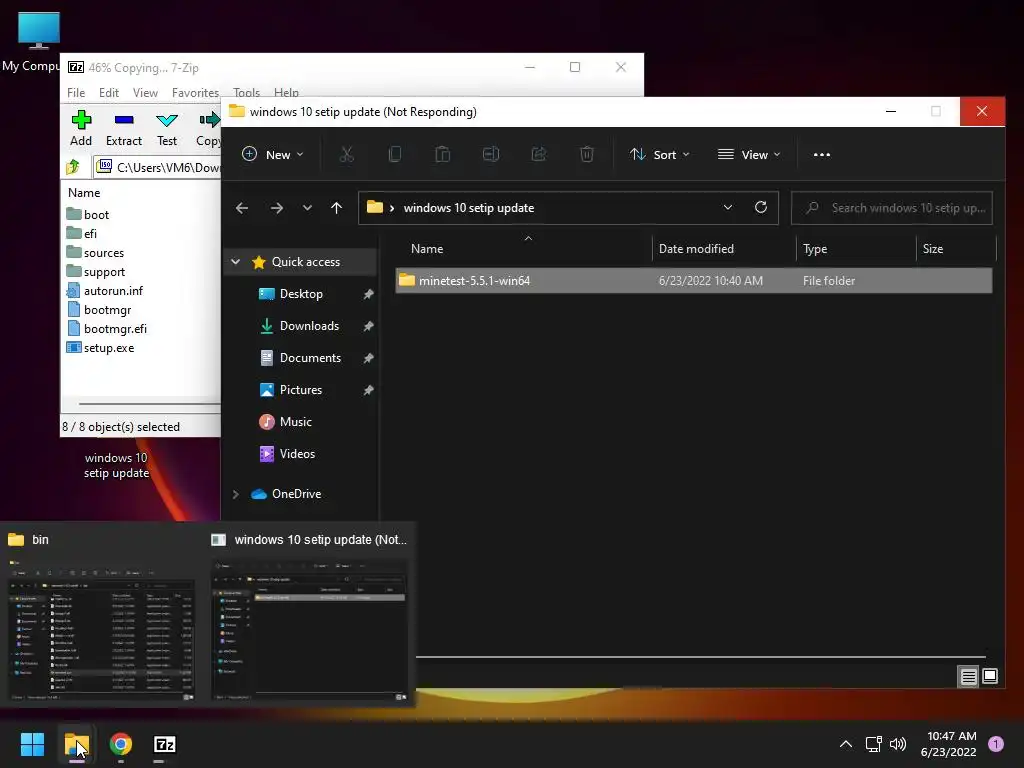The image size is (1024, 768).
Task: Expand the address bar history dropdown
Action: pyautogui.click(x=728, y=207)
